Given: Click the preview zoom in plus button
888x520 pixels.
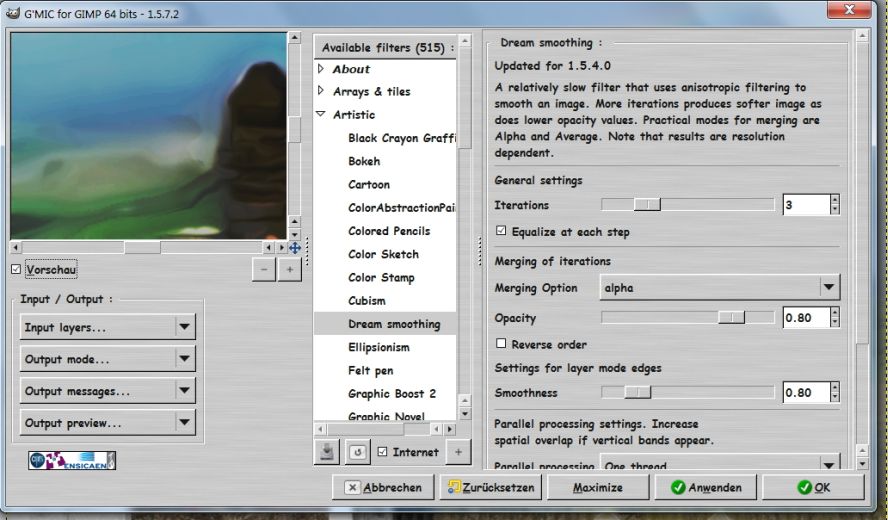Looking at the screenshot, I should [x=289, y=270].
